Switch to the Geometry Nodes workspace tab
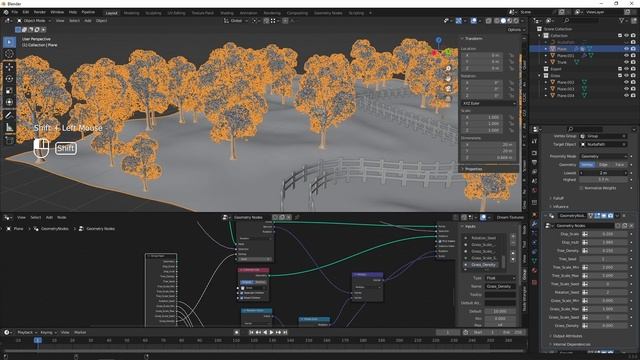This screenshot has width=640, height=360. (x=328, y=13)
